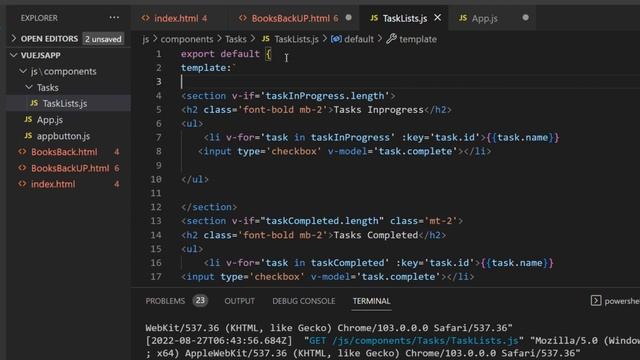Open the Output panel tab

(x=239, y=301)
